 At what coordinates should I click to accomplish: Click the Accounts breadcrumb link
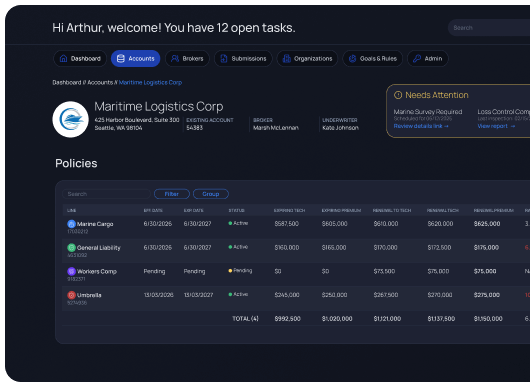pos(100,82)
